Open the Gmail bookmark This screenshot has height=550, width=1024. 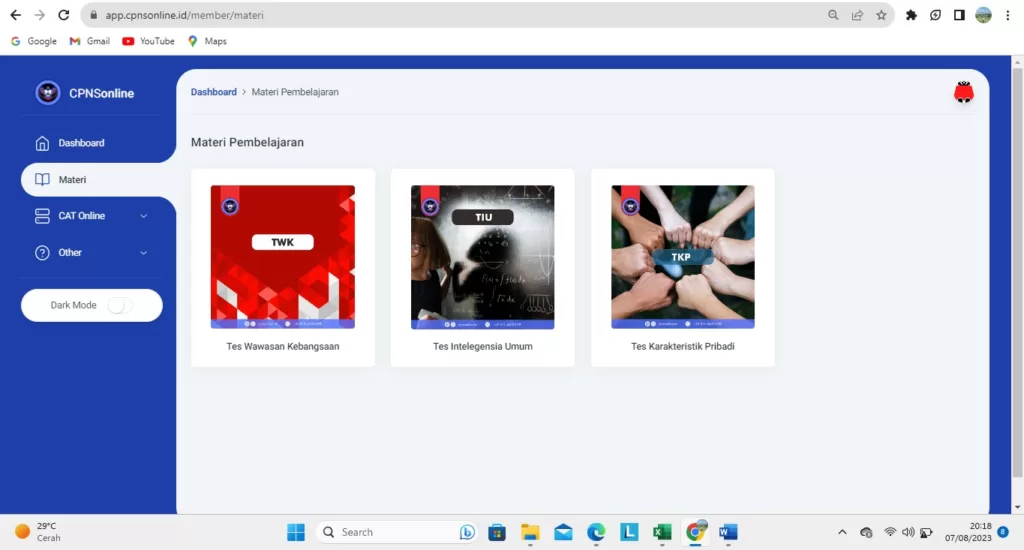coord(89,41)
